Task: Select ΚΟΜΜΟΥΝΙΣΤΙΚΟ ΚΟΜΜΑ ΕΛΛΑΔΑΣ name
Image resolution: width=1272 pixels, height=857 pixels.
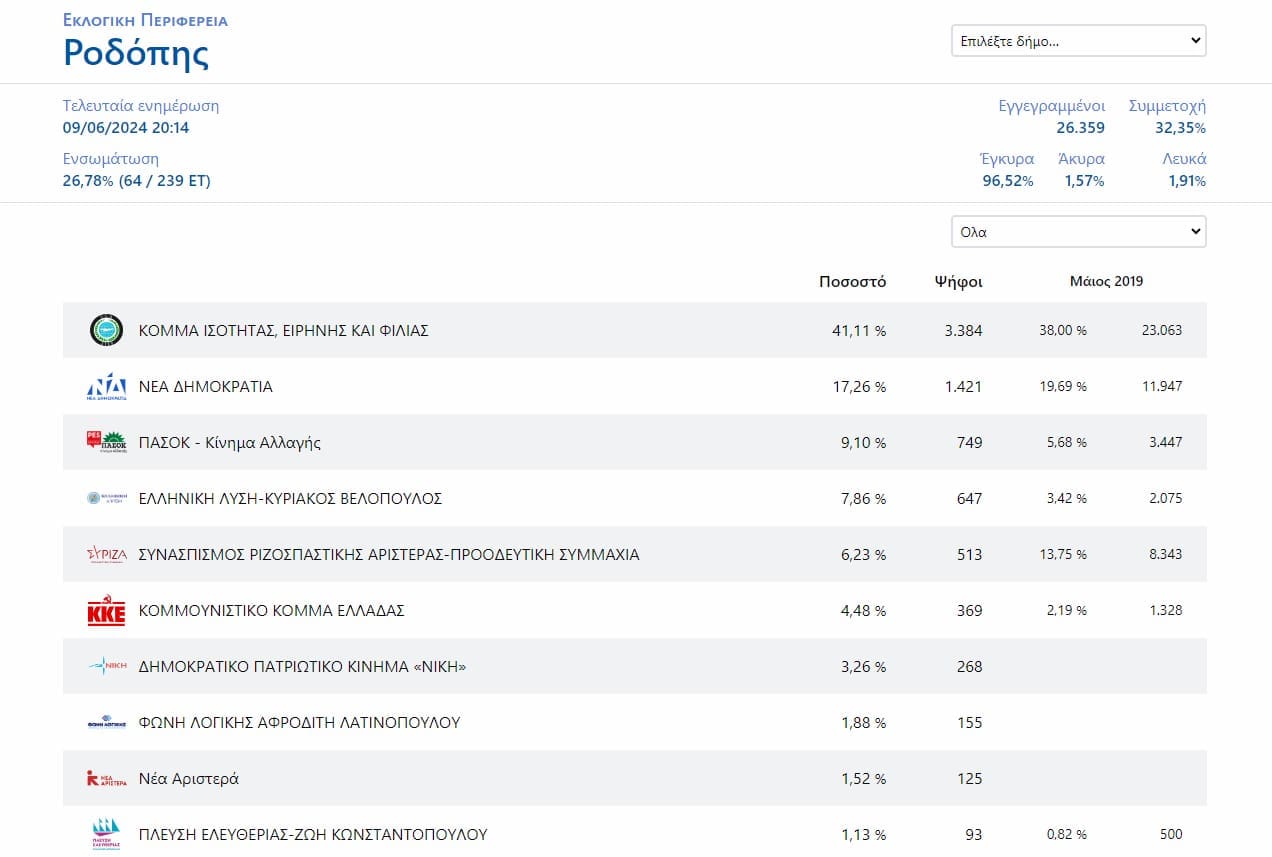Action: [272, 610]
